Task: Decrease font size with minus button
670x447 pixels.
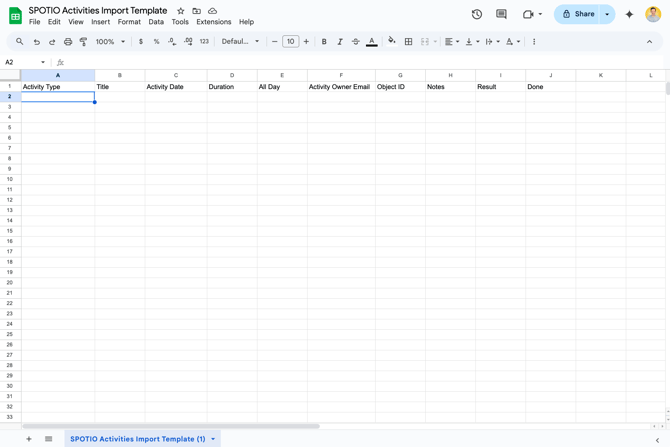Action: 274,41
